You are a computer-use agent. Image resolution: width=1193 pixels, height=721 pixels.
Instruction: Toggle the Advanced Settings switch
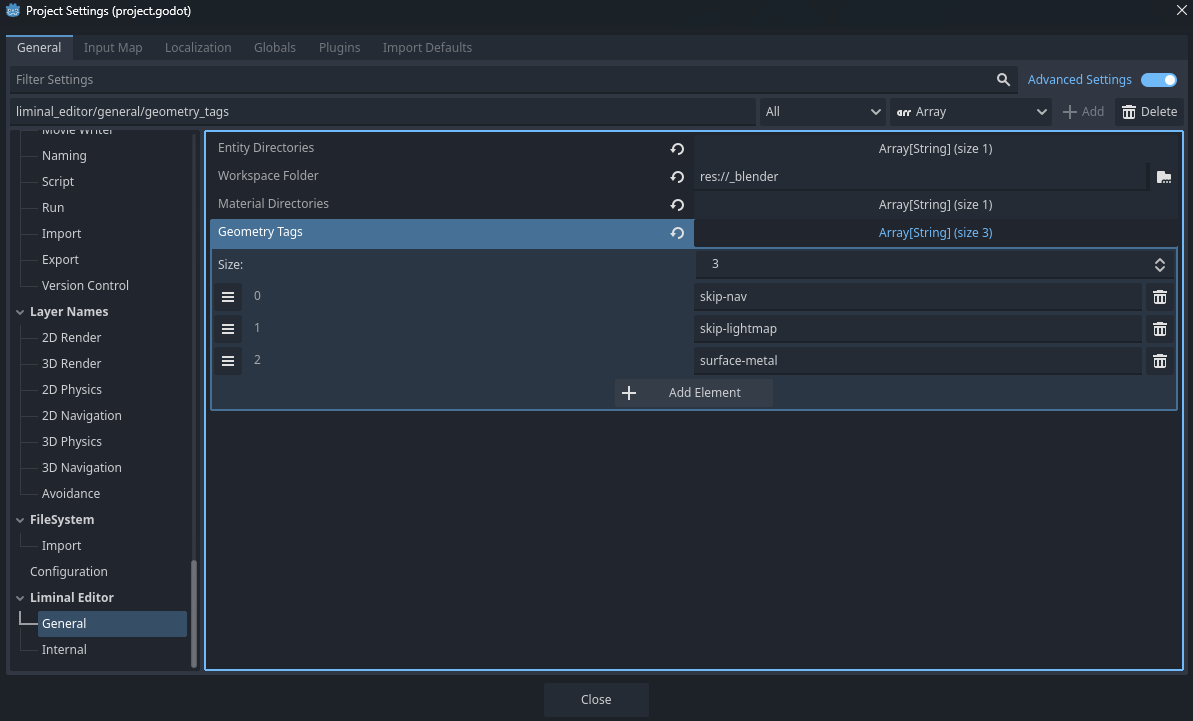(1159, 80)
